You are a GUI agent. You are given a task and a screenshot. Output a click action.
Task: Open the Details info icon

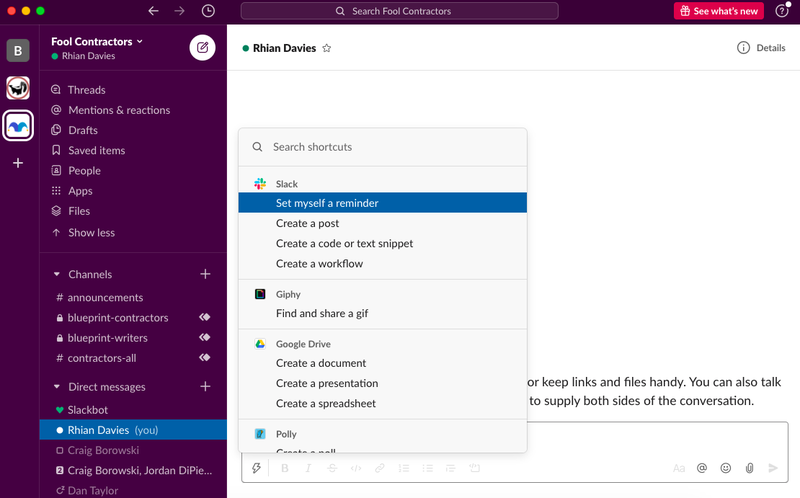tap(743, 48)
